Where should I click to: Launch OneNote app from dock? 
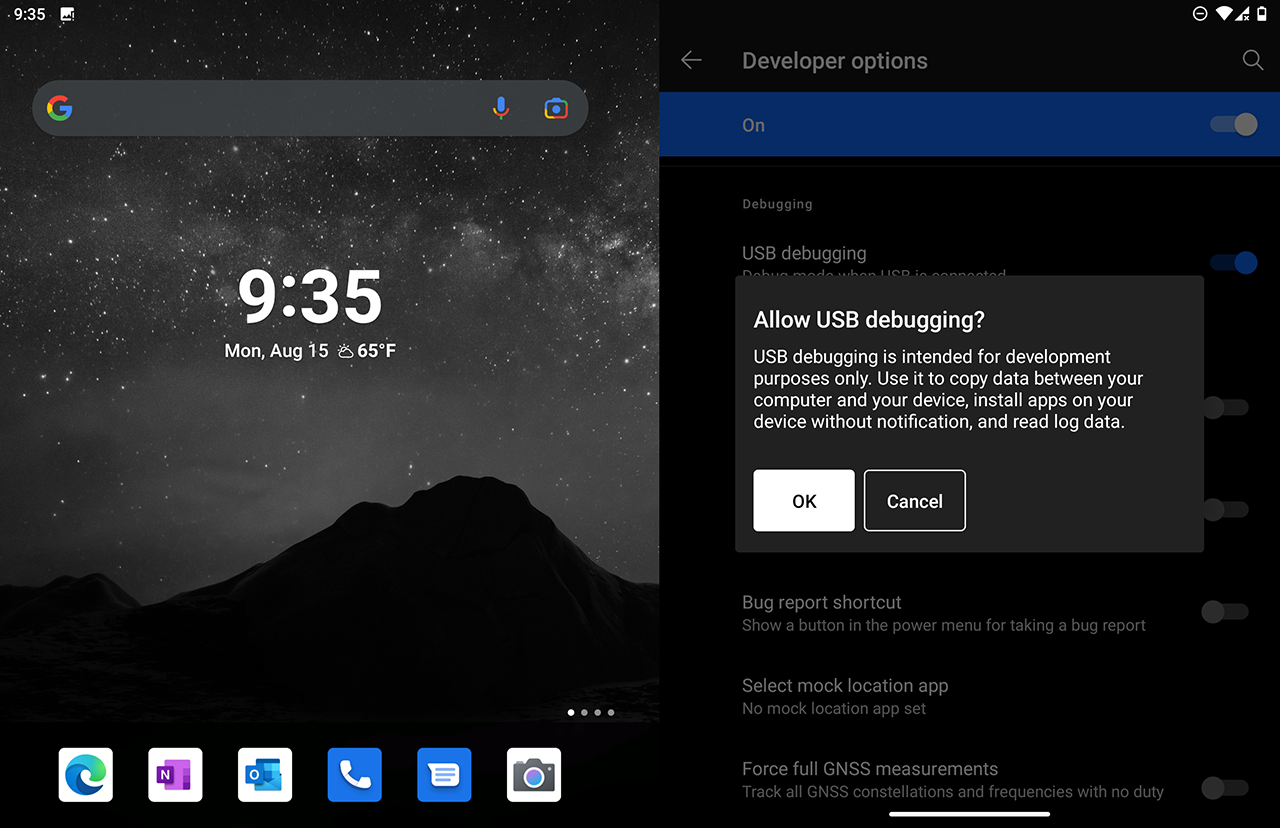coord(175,775)
